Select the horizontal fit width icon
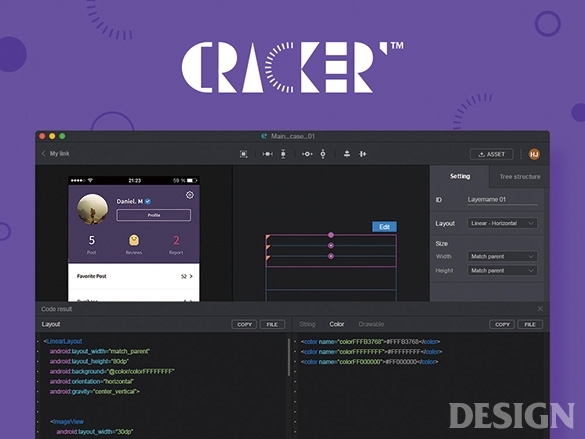Screen dimensions: 585x439 click(x=268, y=154)
